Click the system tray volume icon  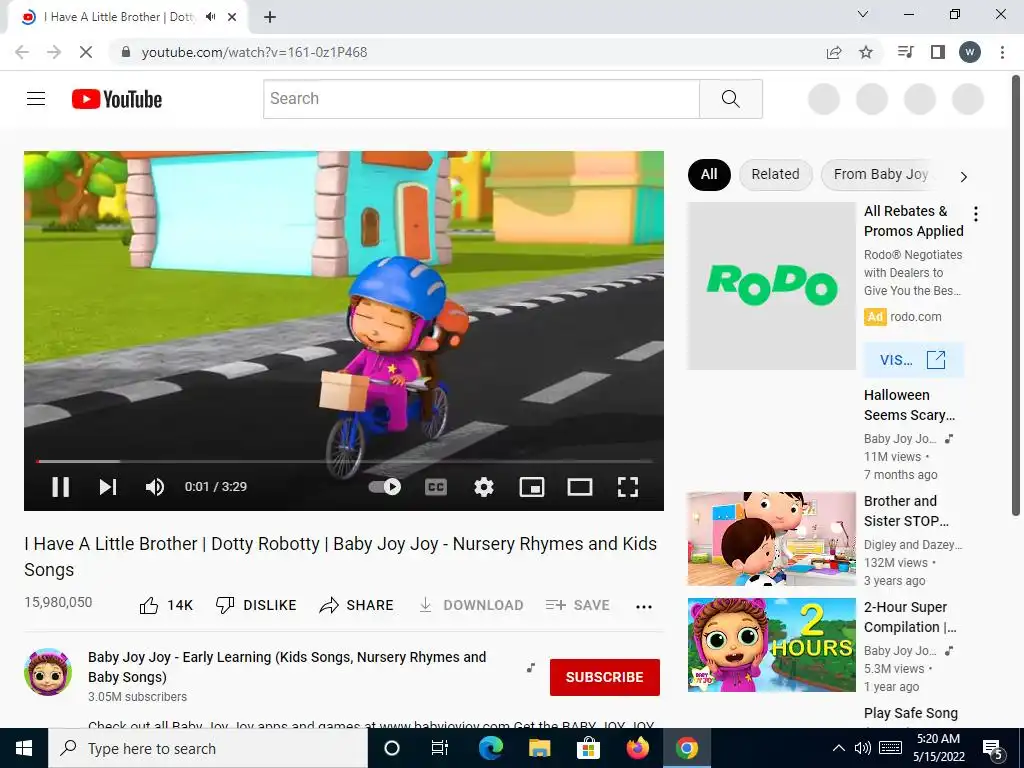pyautogui.click(x=863, y=748)
